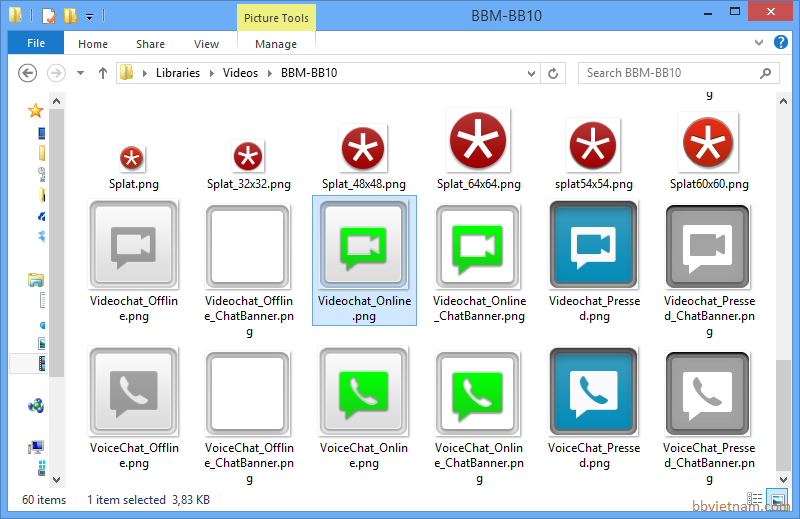Click the folder icon in the address bar
Viewport: 800px width, 519px height.
click(x=127, y=72)
